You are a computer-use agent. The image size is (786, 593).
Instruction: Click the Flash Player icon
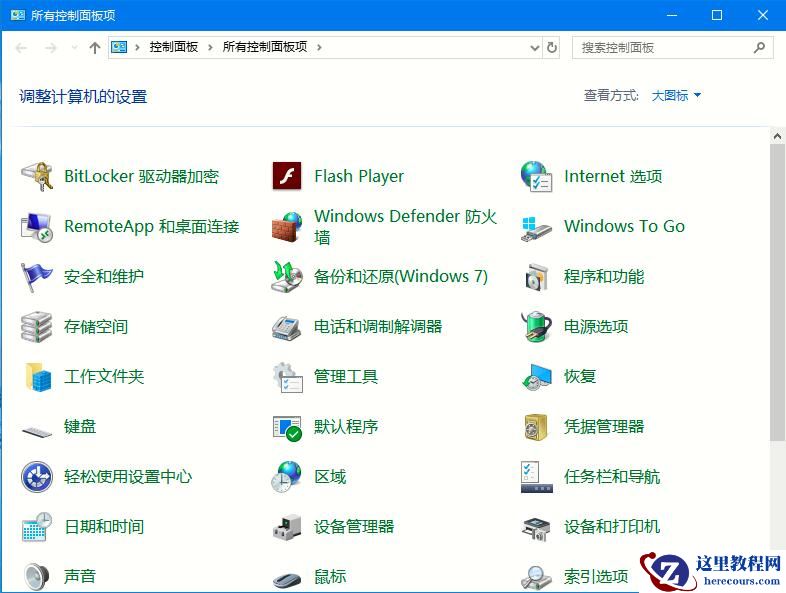[x=287, y=176]
